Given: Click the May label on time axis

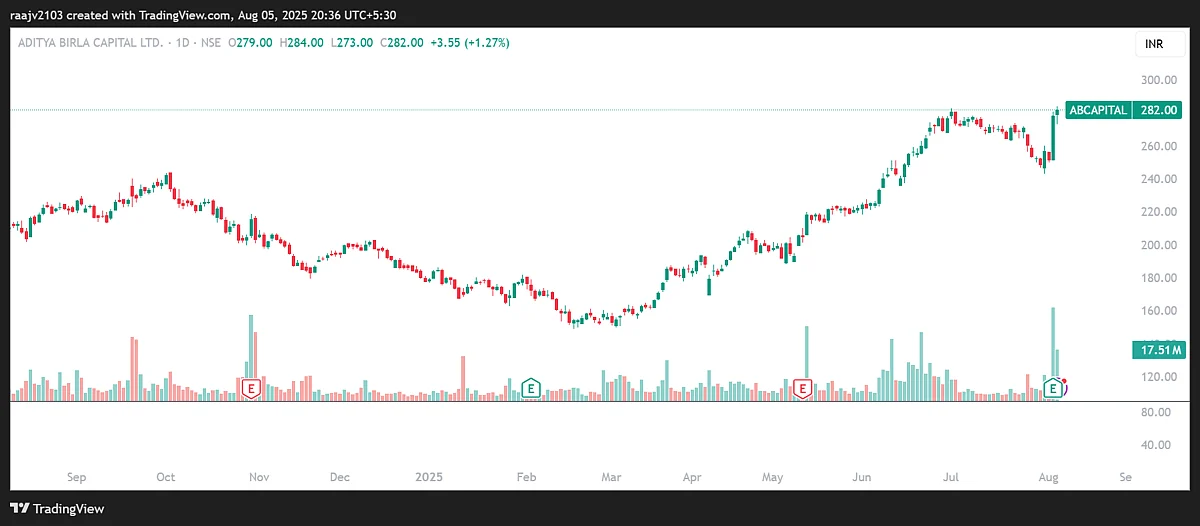Looking at the screenshot, I should pos(773,477).
